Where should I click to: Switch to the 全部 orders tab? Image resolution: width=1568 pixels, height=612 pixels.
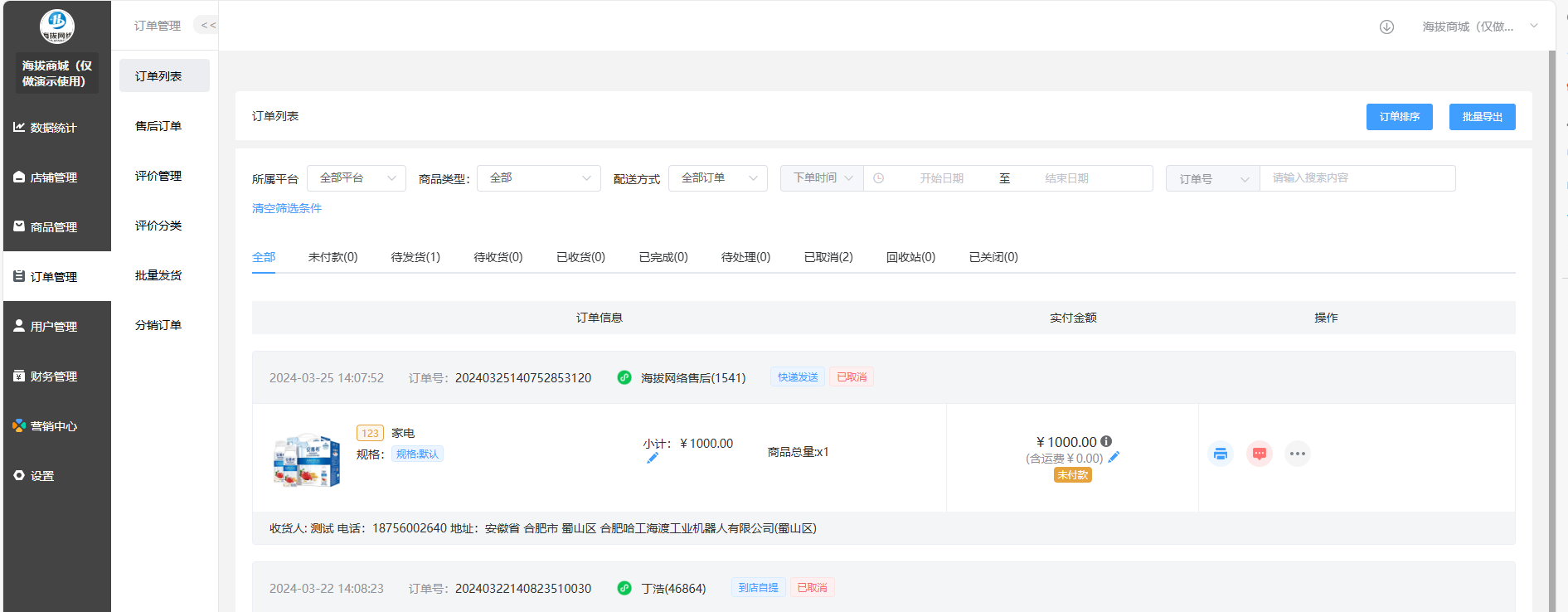coord(264,257)
